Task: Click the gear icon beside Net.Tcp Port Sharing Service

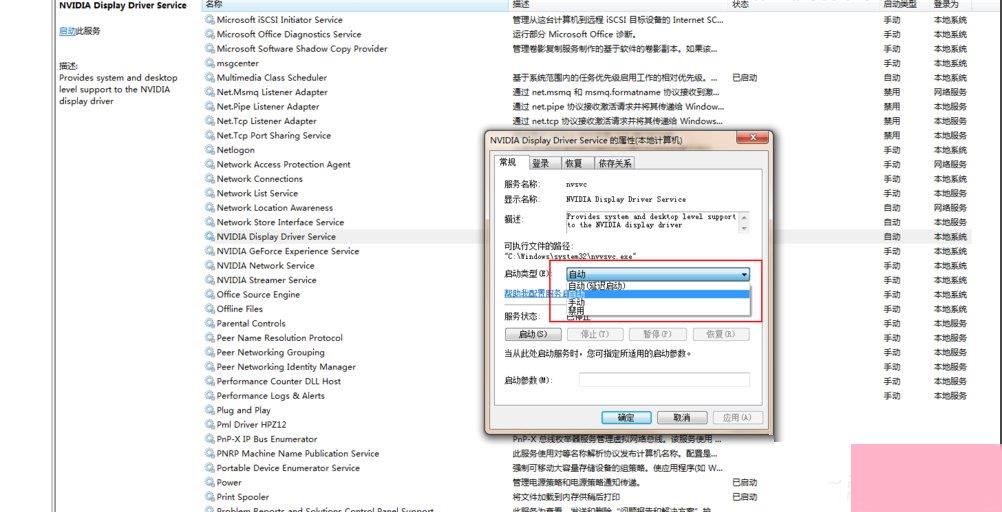Action: pos(210,136)
